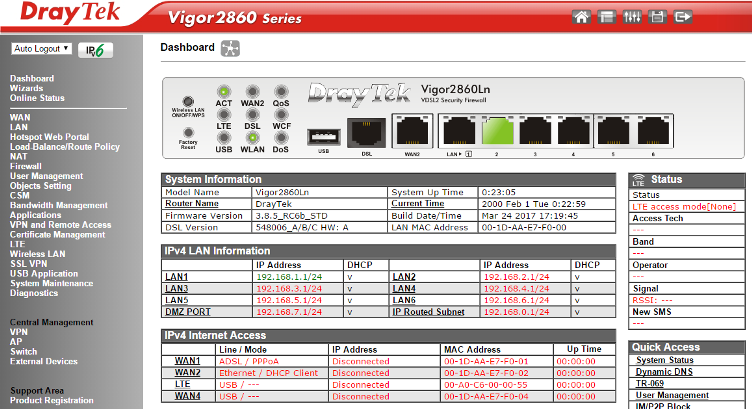Open the Auto Logout dropdown

click(x=42, y=48)
